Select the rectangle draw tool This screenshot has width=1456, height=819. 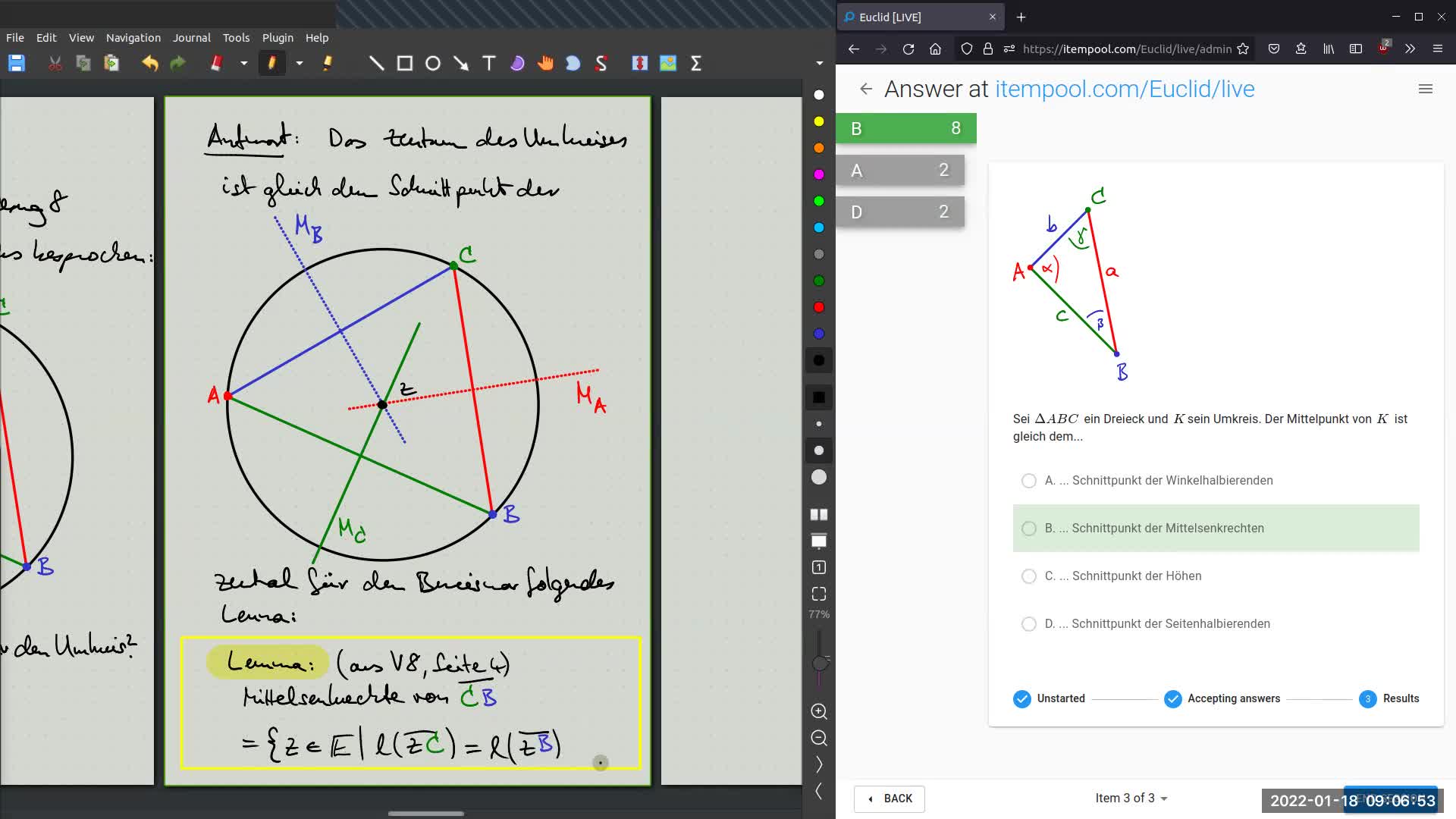tap(404, 64)
